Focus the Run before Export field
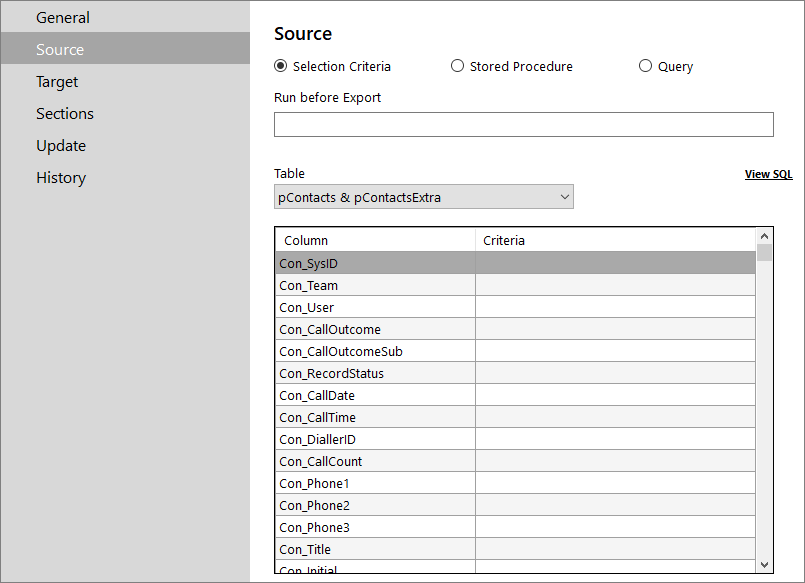The height and width of the screenshot is (583, 805). 524,125
